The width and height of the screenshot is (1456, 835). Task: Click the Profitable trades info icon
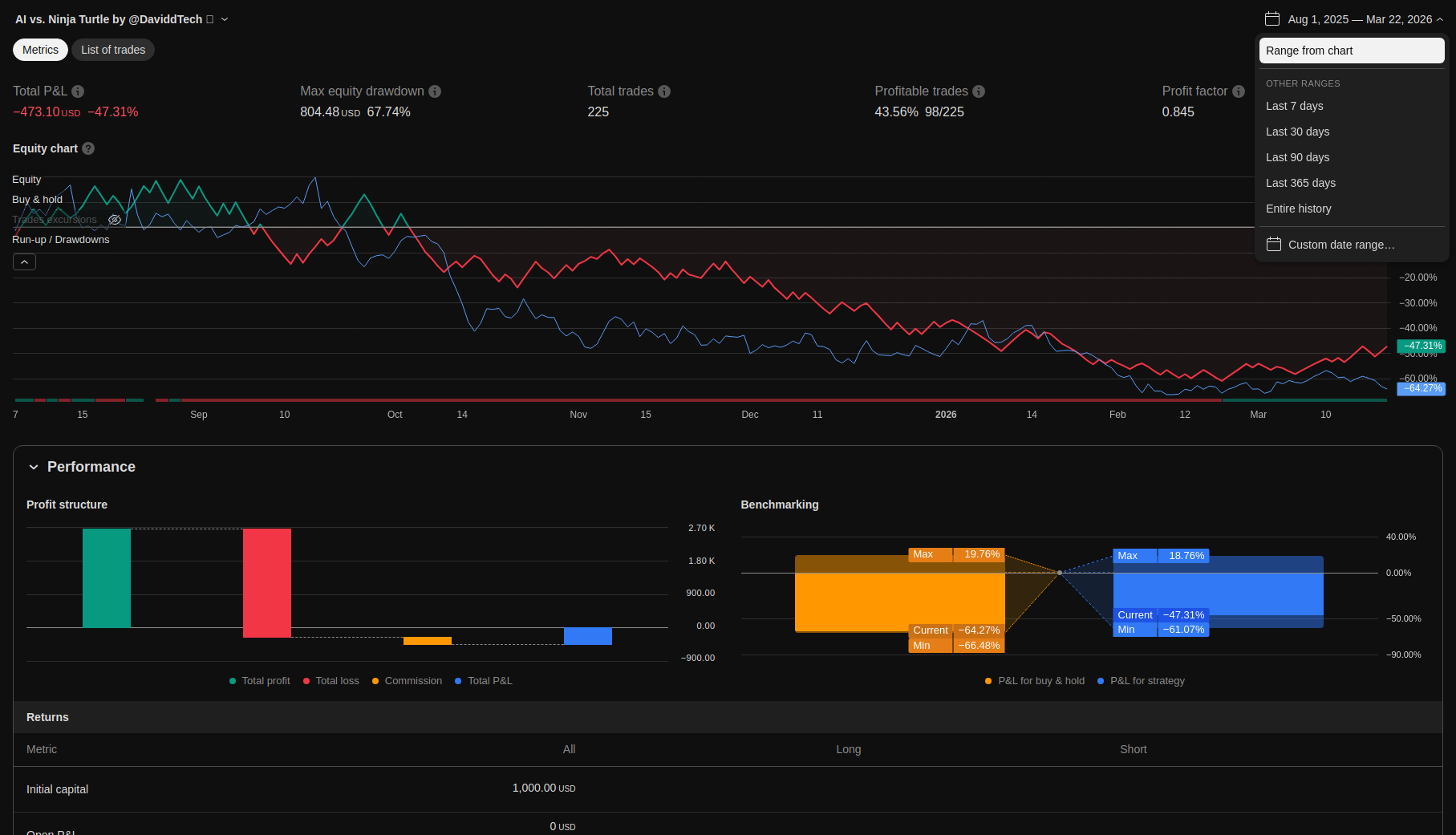pyautogui.click(x=979, y=91)
